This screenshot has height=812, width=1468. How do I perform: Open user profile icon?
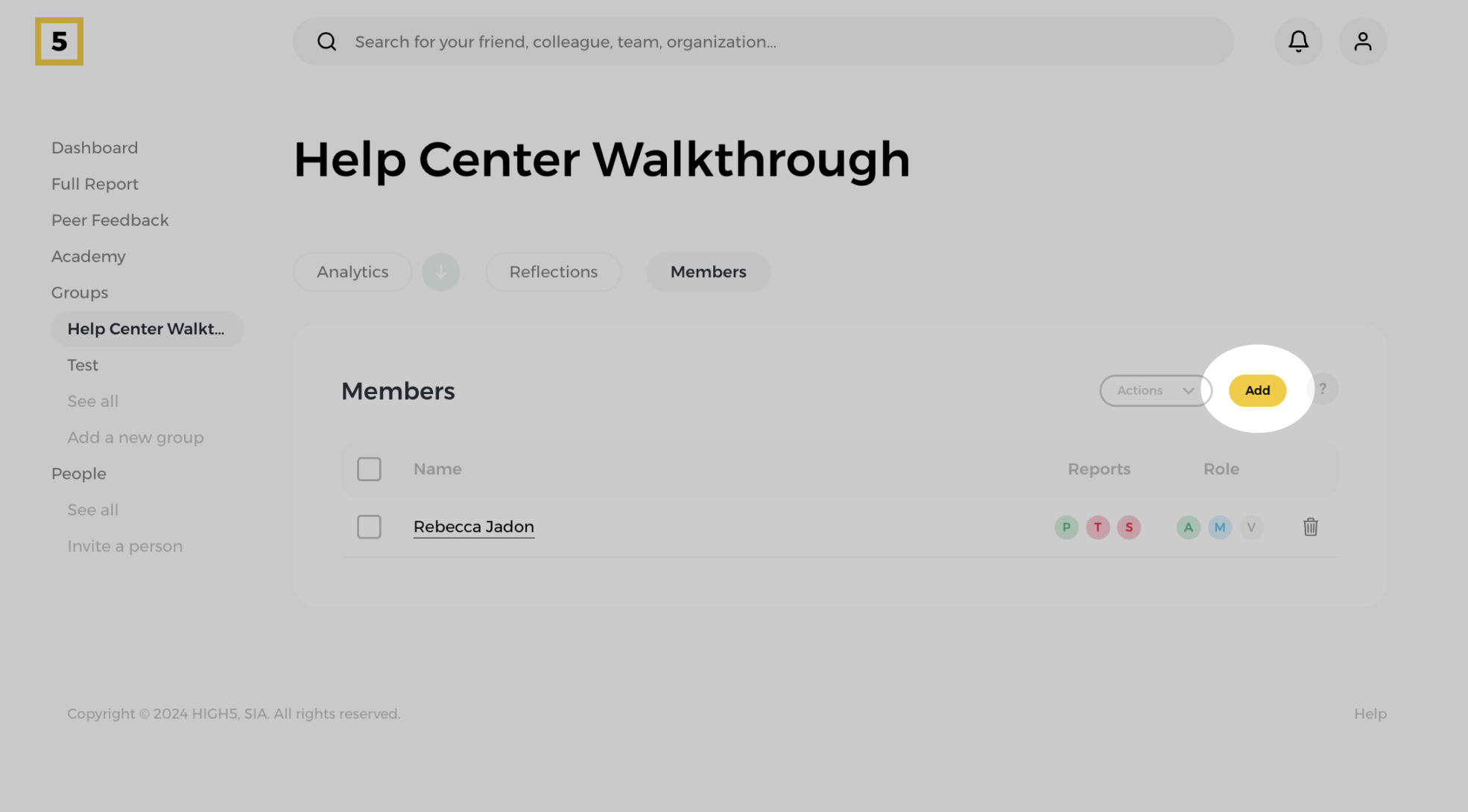tap(1362, 42)
